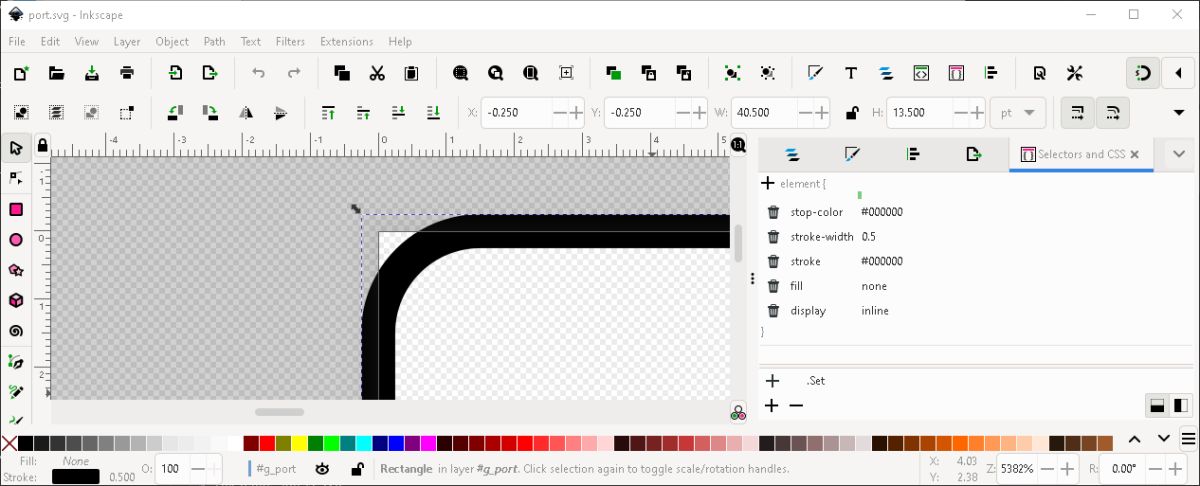Click the .Set selector entry
This screenshot has width=1200, height=486.
816,381
